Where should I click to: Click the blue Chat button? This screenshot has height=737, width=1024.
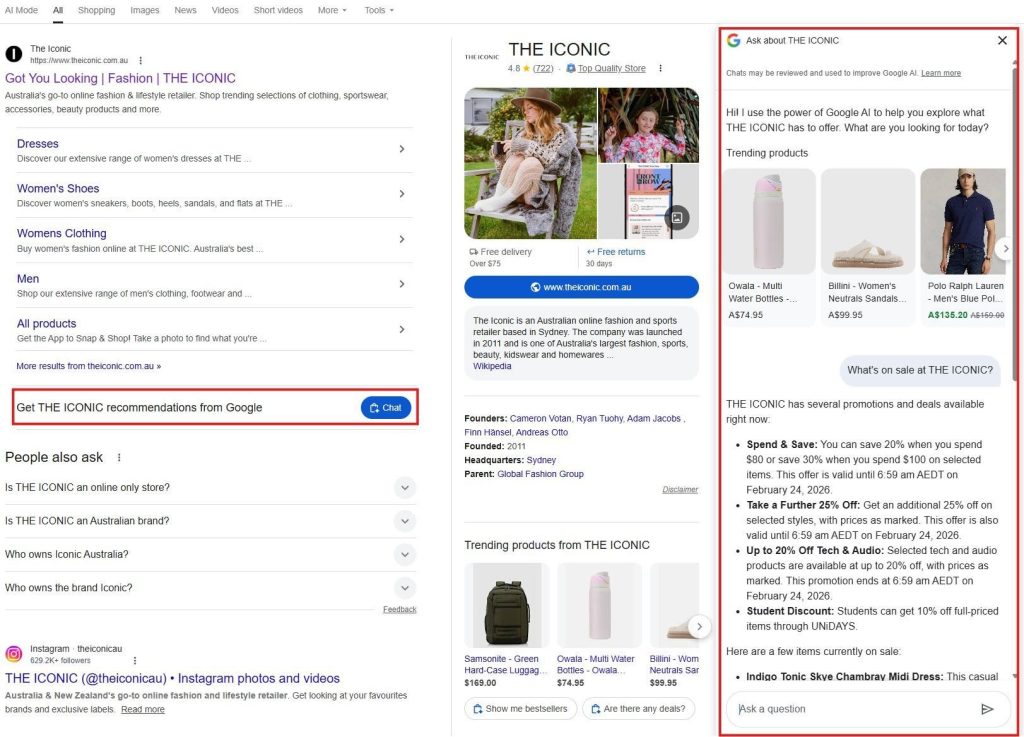[x=386, y=407]
